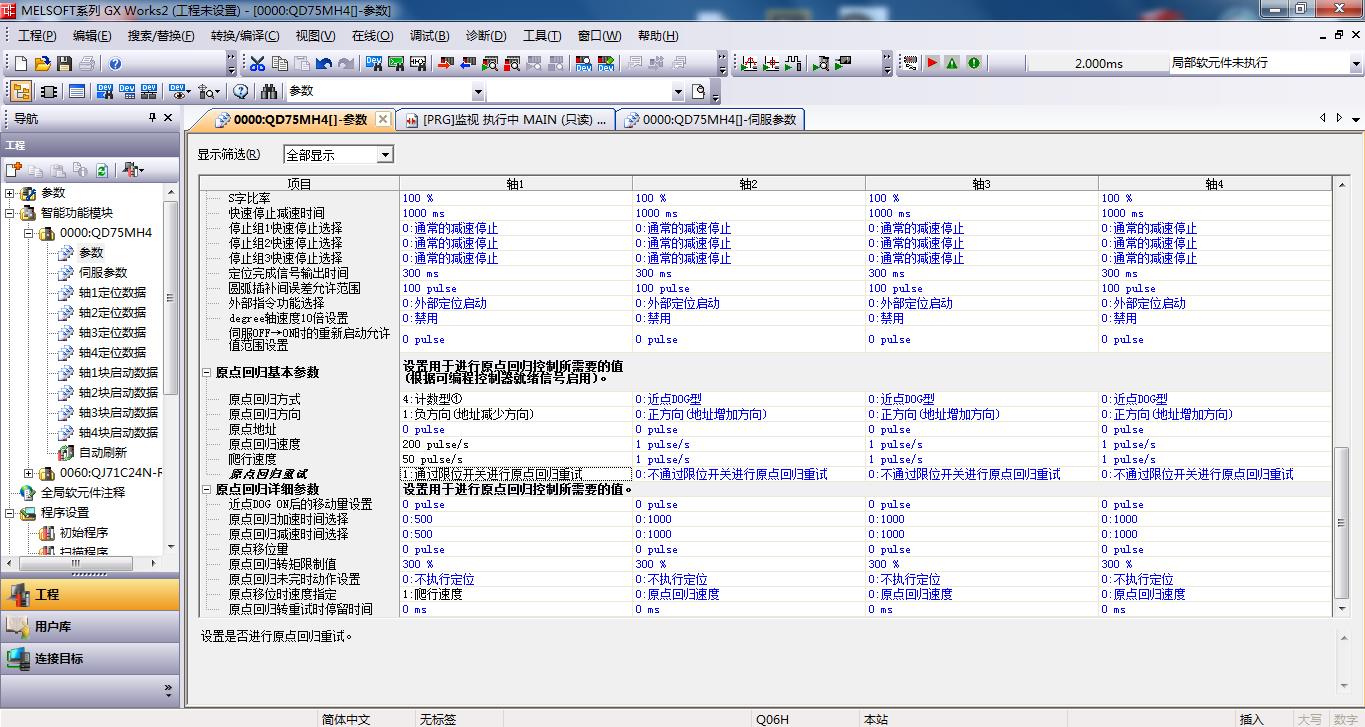Click the refresh icon in project toolbar
The width and height of the screenshot is (1365, 727).
101,170
